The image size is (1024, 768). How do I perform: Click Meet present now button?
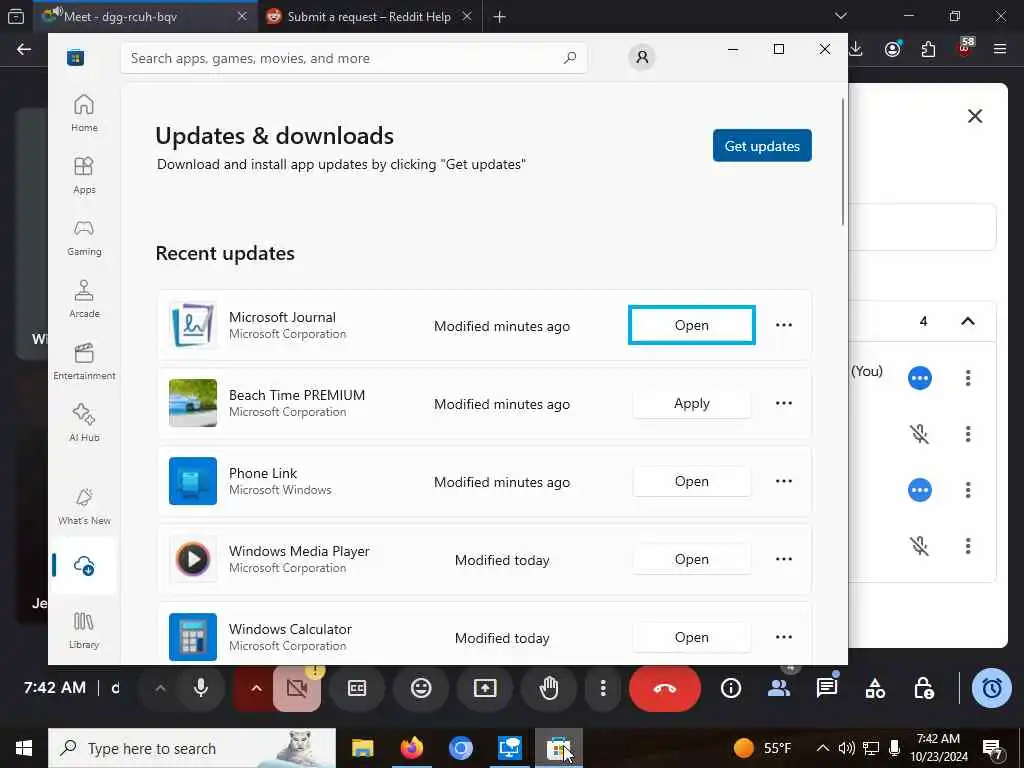click(x=485, y=688)
